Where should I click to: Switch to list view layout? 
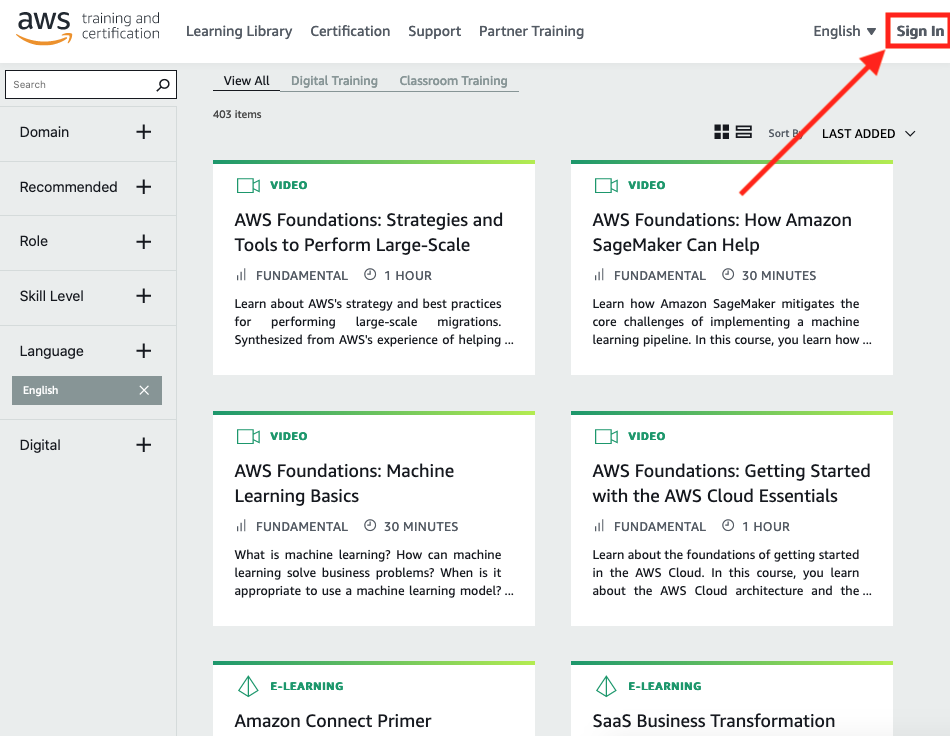pyautogui.click(x=744, y=131)
